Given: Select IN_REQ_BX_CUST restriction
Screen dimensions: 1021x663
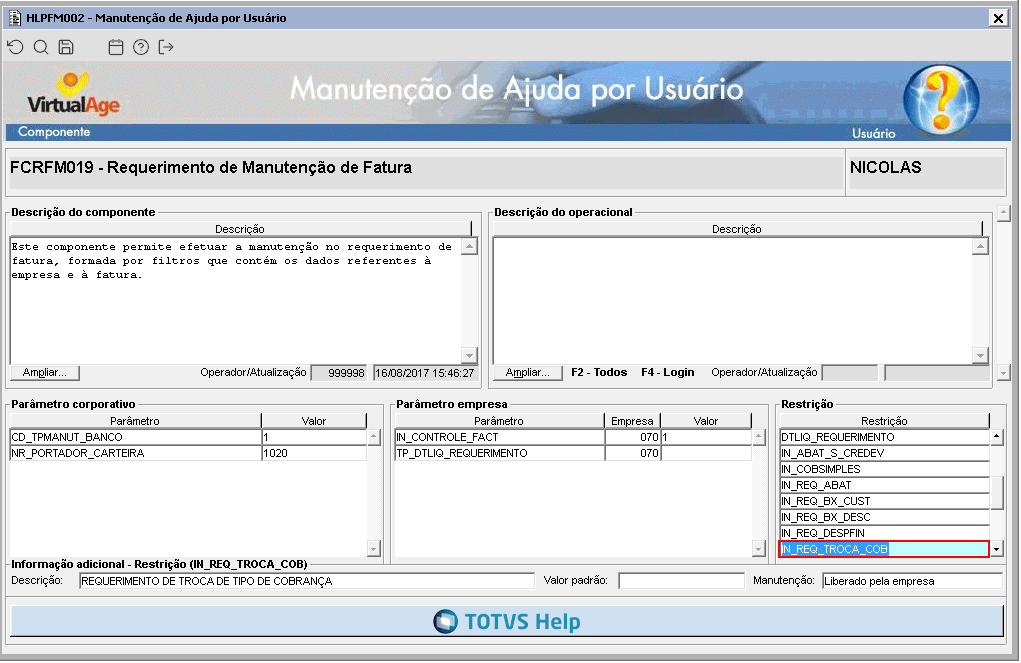Looking at the screenshot, I should tap(884, 501).
